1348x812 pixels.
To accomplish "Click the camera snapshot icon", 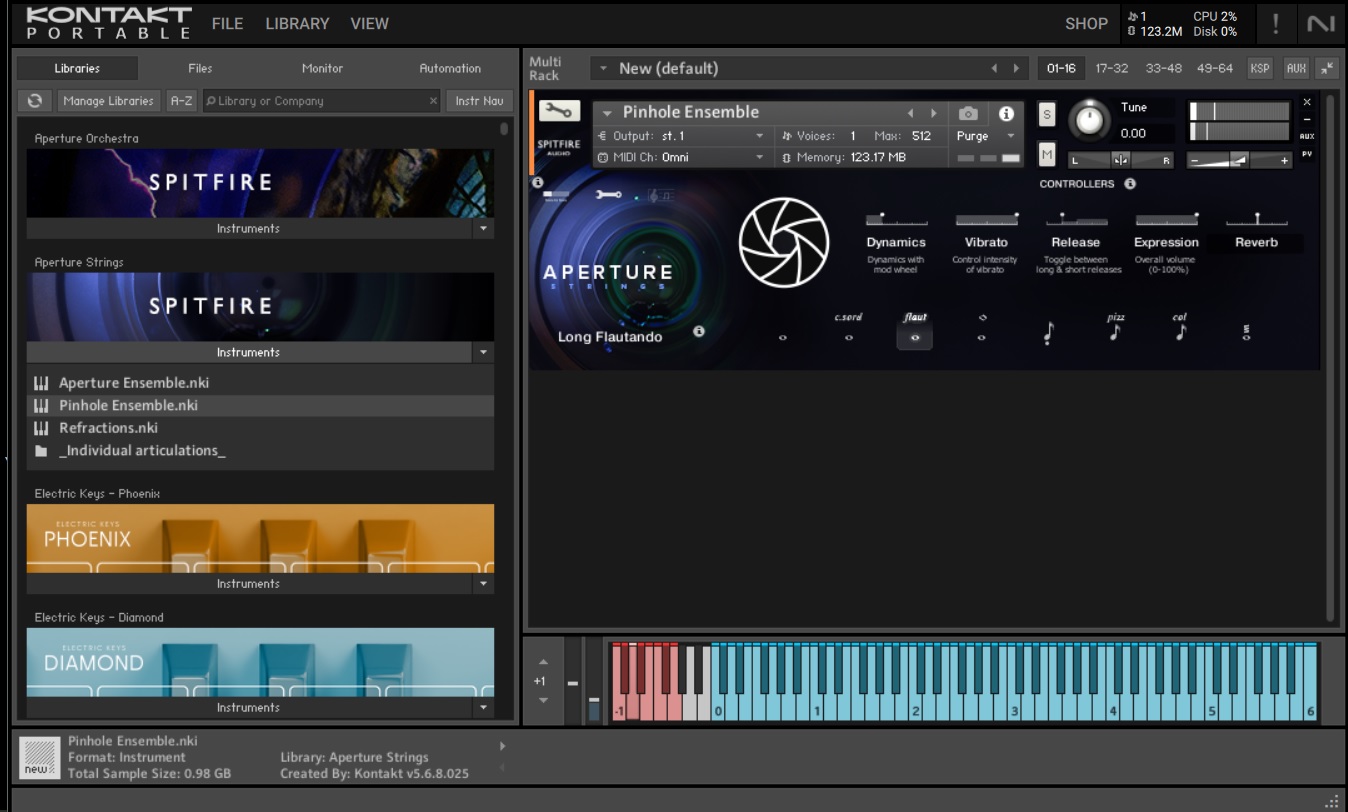I will [x=967, y=114].
